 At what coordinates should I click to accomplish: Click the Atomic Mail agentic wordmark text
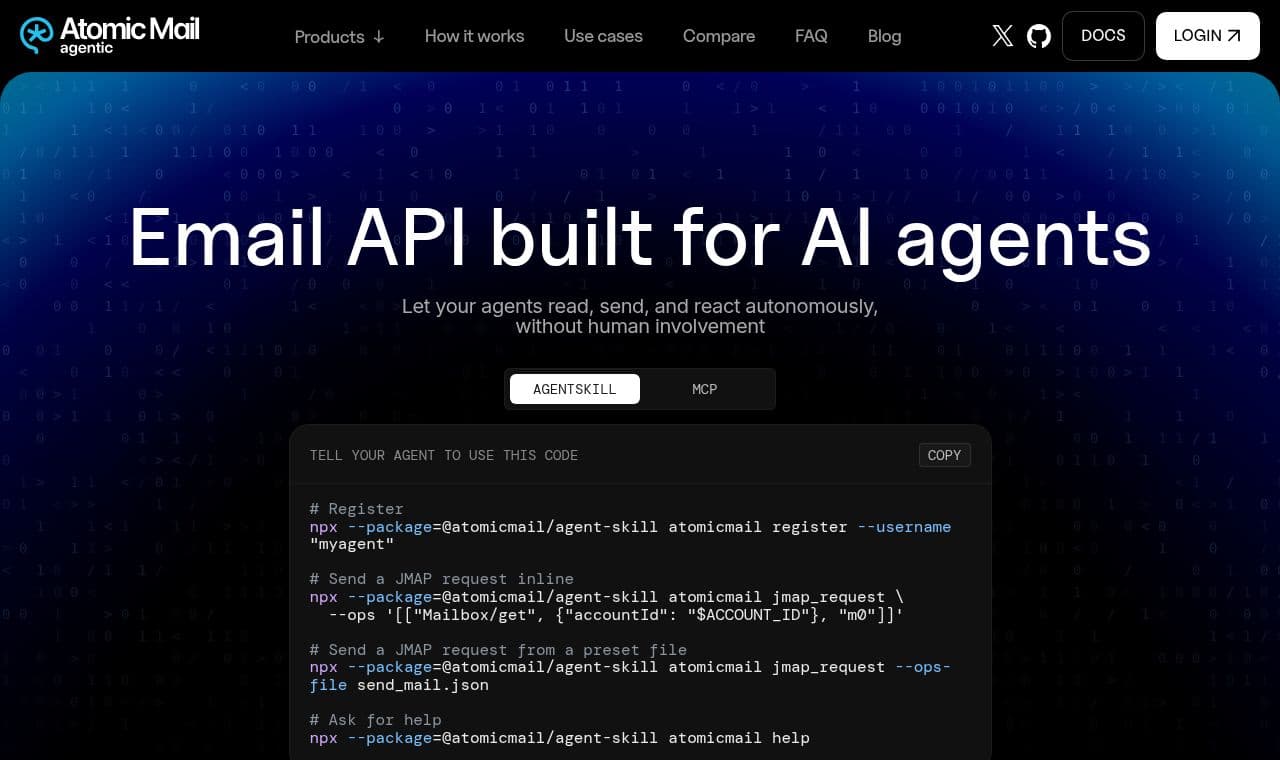click(129, 35)
